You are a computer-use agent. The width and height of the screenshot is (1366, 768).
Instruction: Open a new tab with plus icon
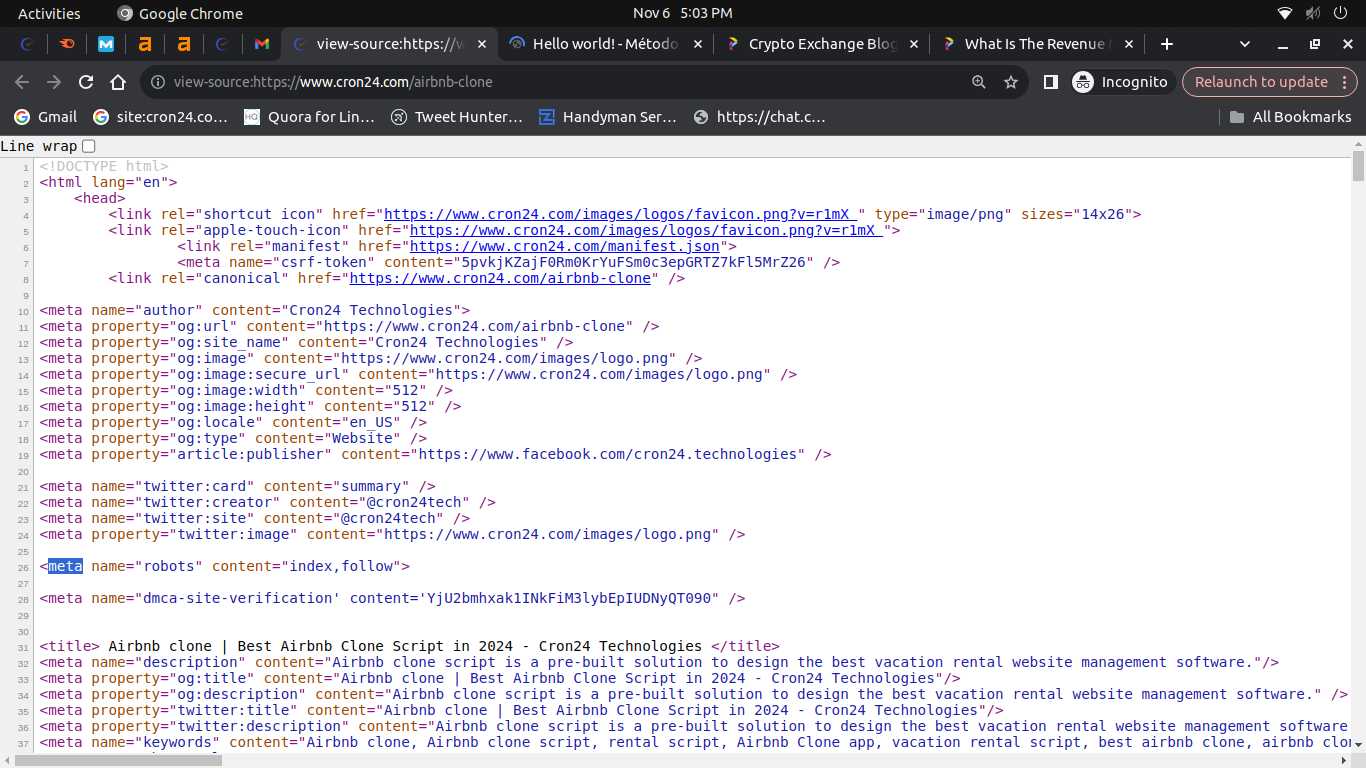click(x=1166, y=44)
